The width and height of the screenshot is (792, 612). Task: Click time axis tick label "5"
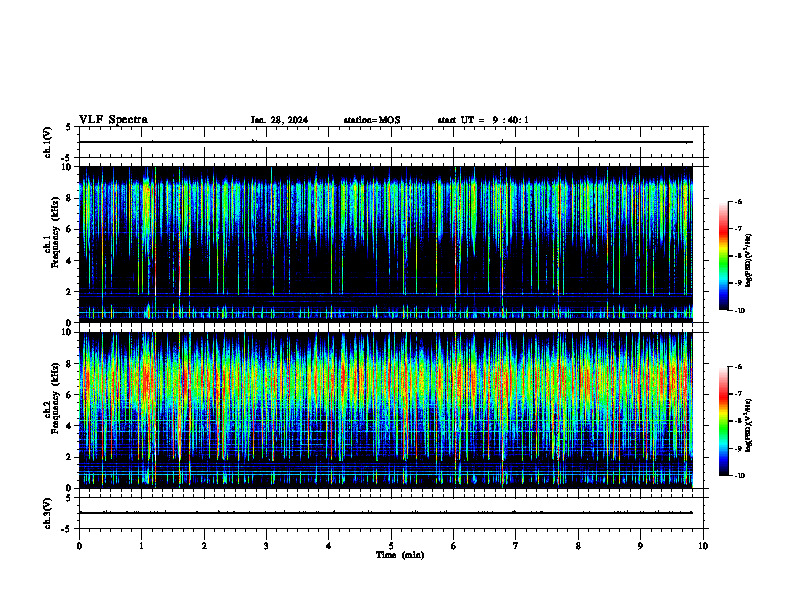(x=391, y=546)
